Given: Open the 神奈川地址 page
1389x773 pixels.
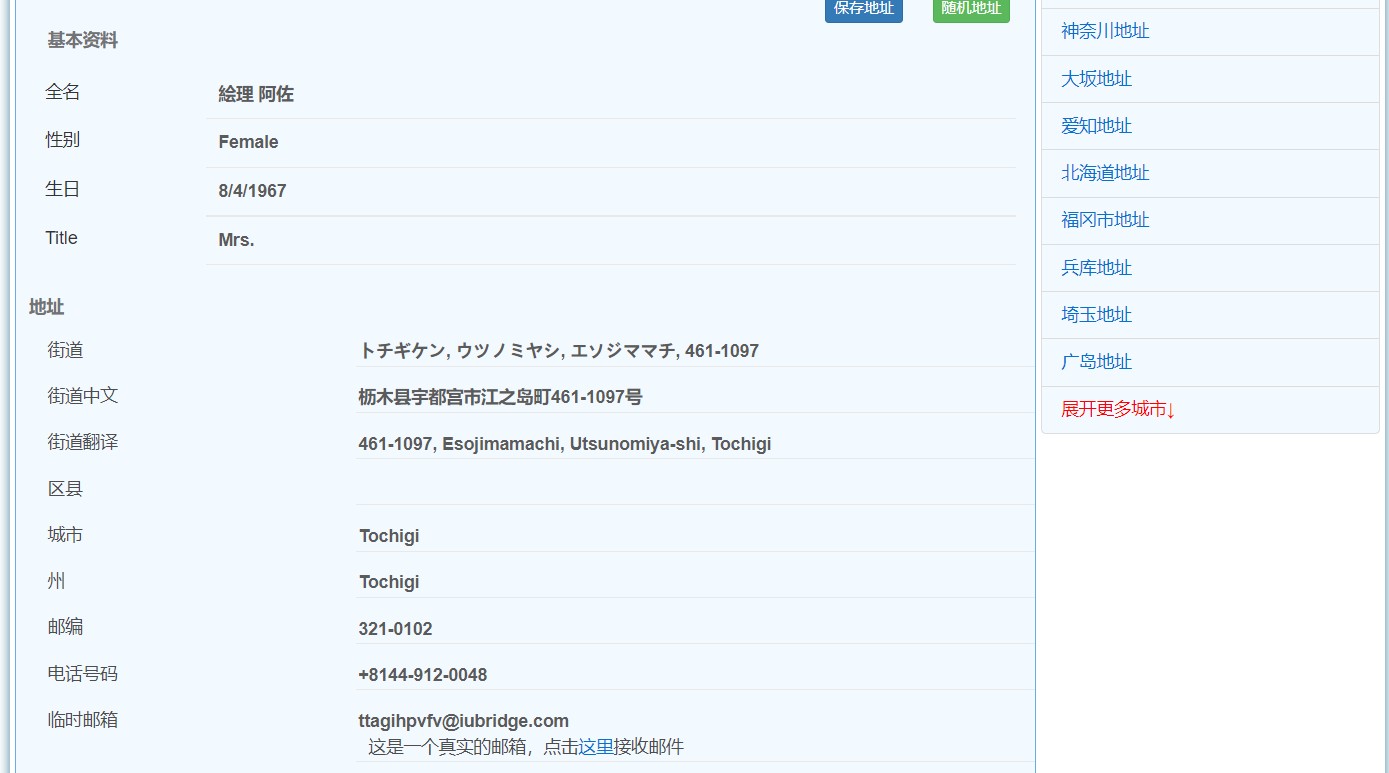Looking at the screenshot, I should (1104, 31).
